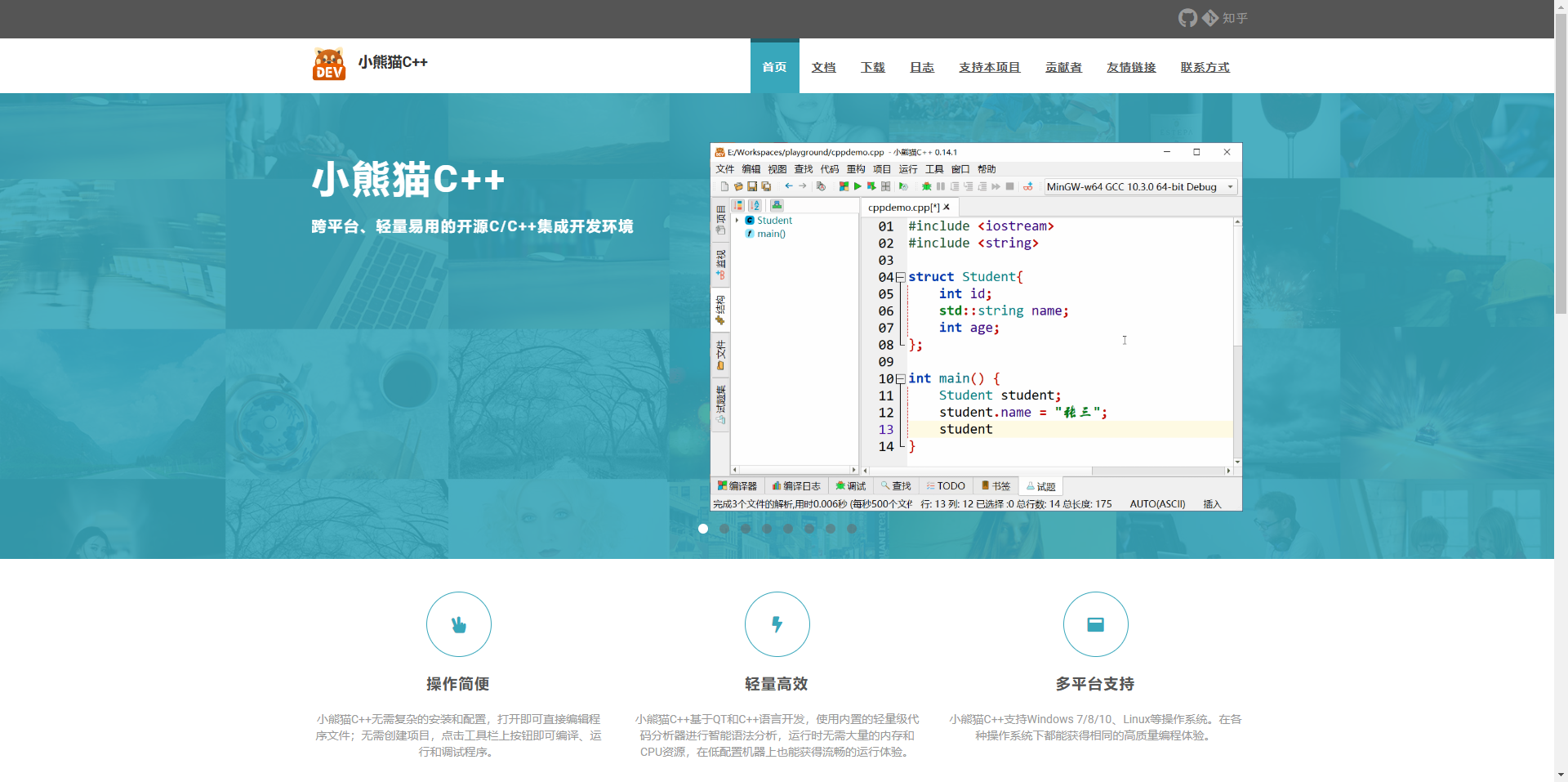Expand the Student node in class browser
The width and height of the screenshot is (1568, 782).
click(737, 221)
